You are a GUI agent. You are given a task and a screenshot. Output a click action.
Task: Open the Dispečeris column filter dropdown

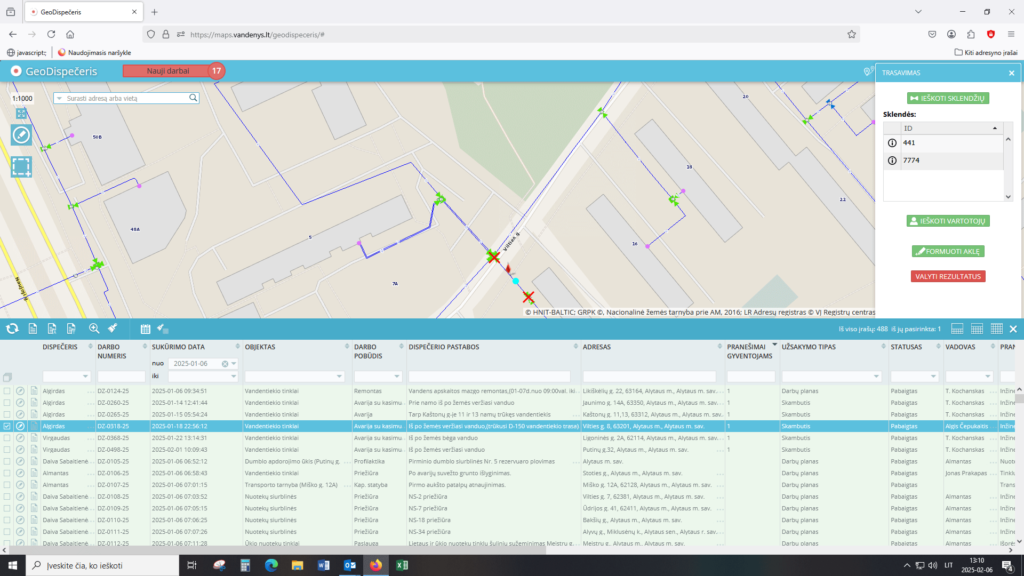(86, 376)
